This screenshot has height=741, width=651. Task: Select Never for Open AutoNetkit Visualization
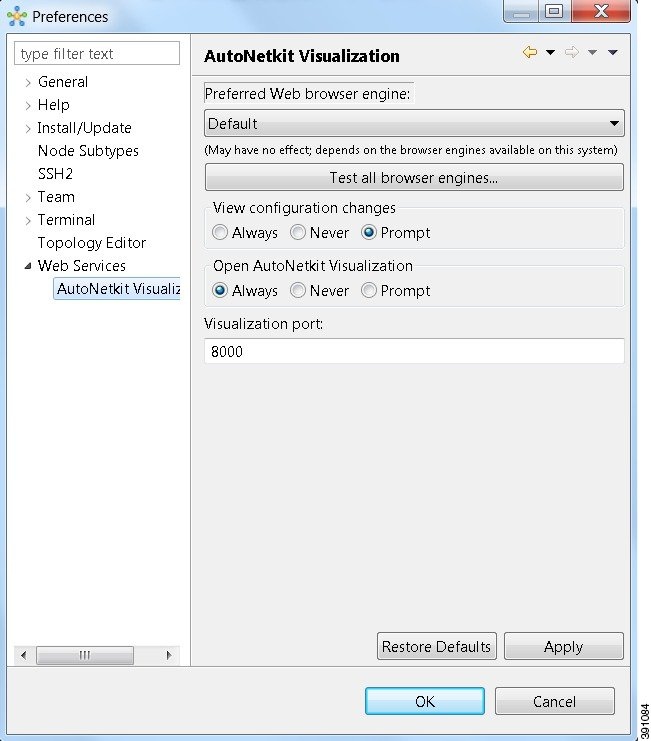point(298,290)
